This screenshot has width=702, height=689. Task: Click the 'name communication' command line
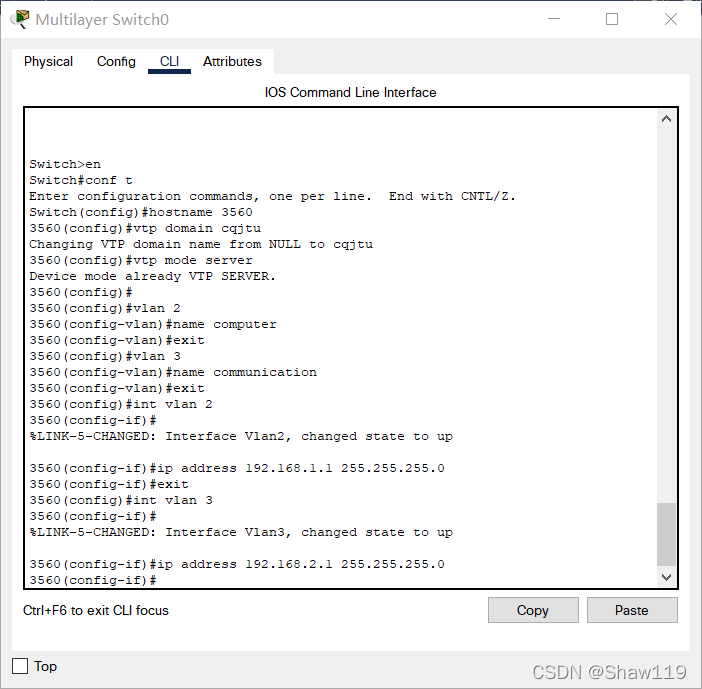pyautogui.click(x=173, y=372)
